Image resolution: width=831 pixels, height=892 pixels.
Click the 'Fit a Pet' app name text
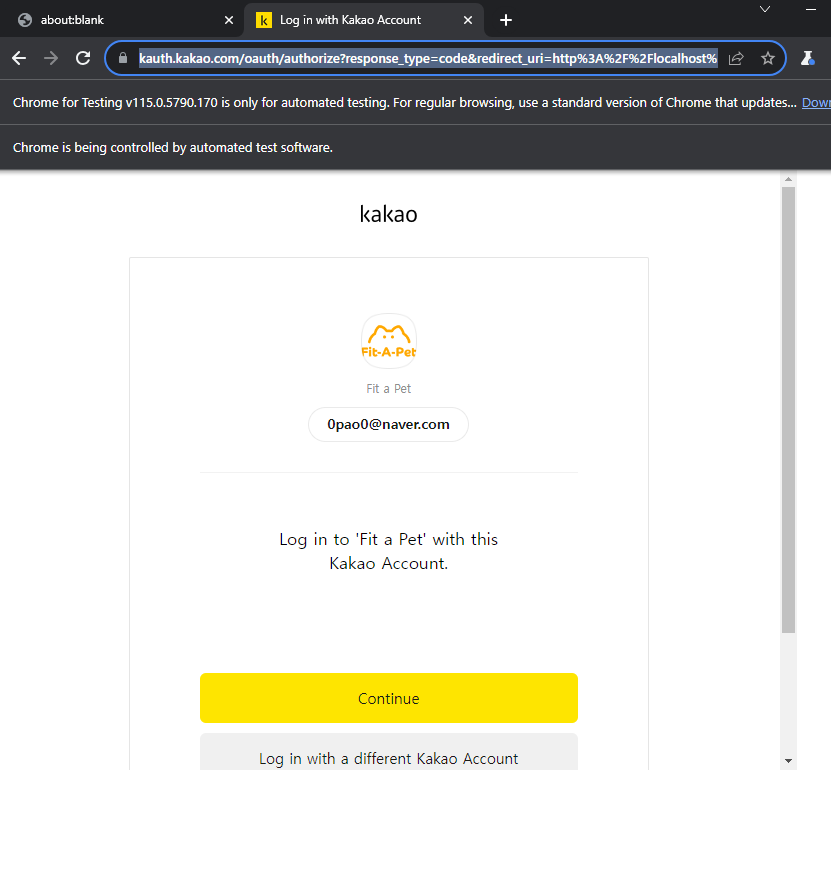point(388,389)
